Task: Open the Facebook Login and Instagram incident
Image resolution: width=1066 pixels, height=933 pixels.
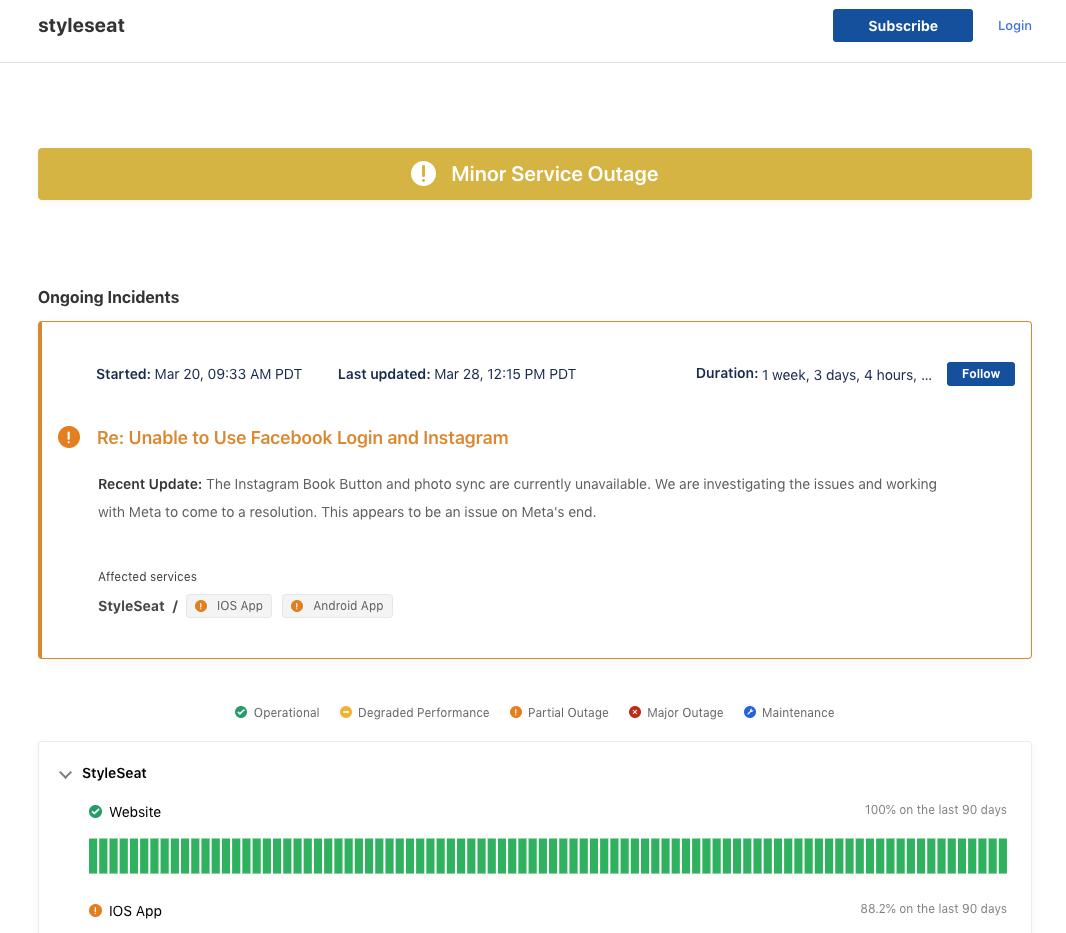Action: (303, 437)
